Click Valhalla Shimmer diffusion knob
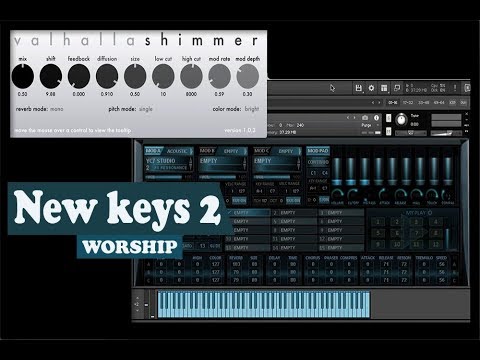The image size is (480, 360). coord(107,76)
